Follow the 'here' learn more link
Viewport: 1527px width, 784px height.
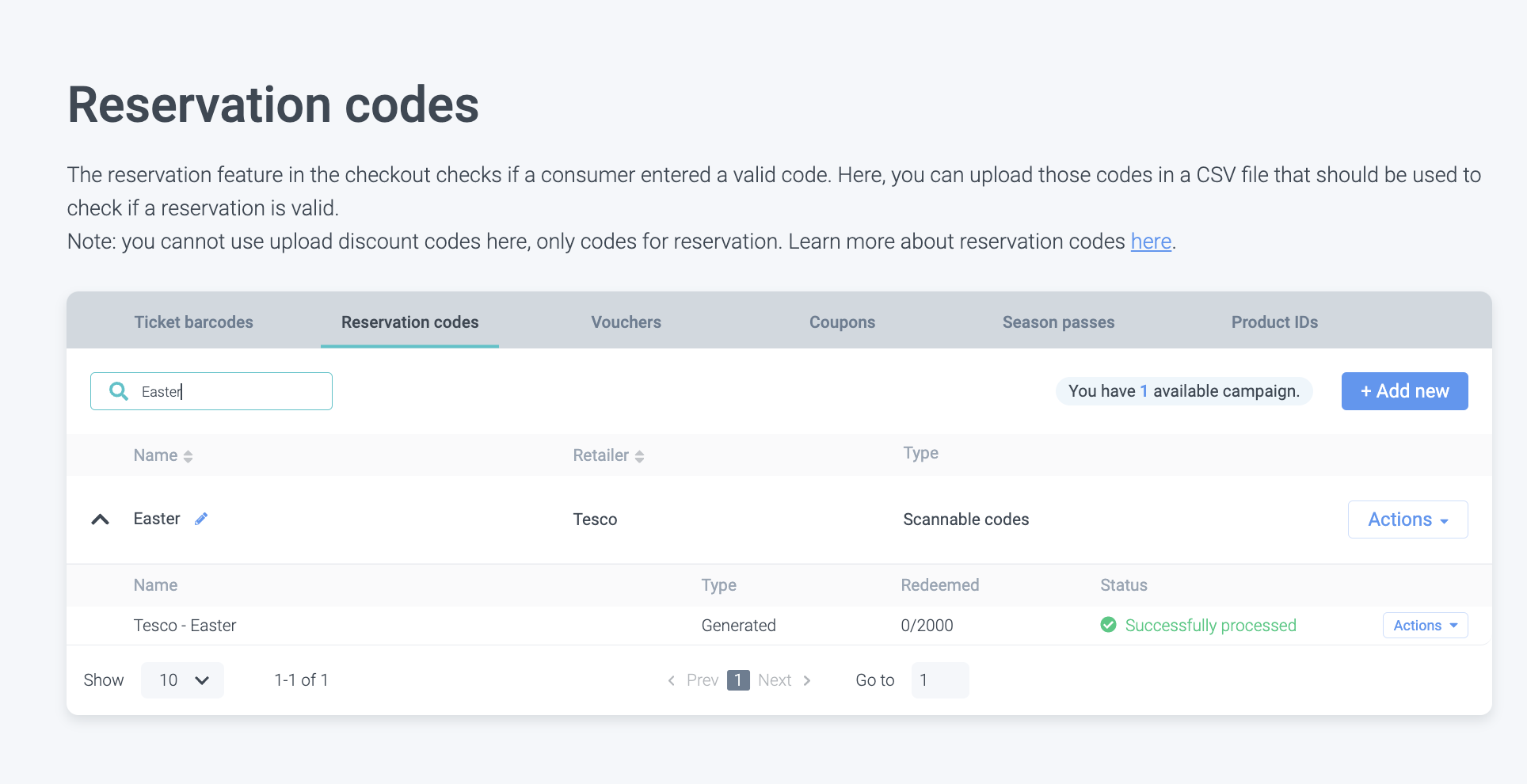pos(1150,242)
